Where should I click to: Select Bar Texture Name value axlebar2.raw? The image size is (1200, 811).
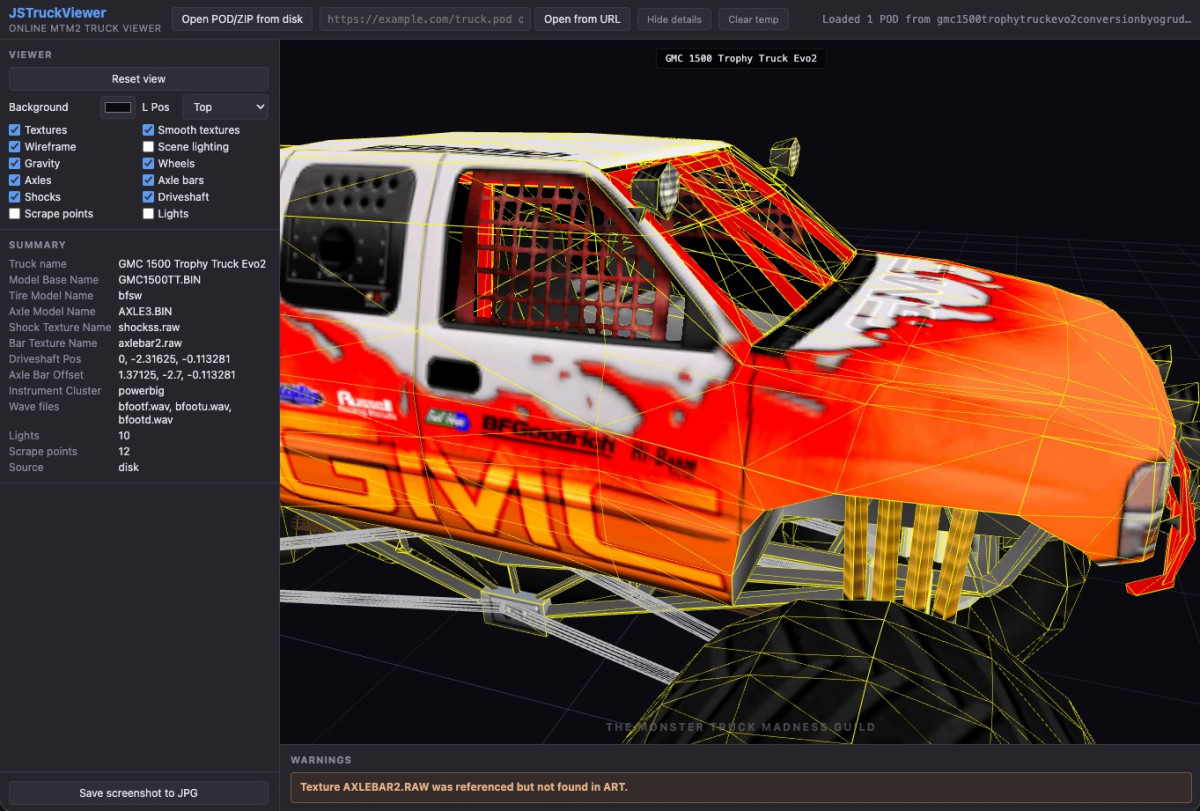[x=150, y=343]
